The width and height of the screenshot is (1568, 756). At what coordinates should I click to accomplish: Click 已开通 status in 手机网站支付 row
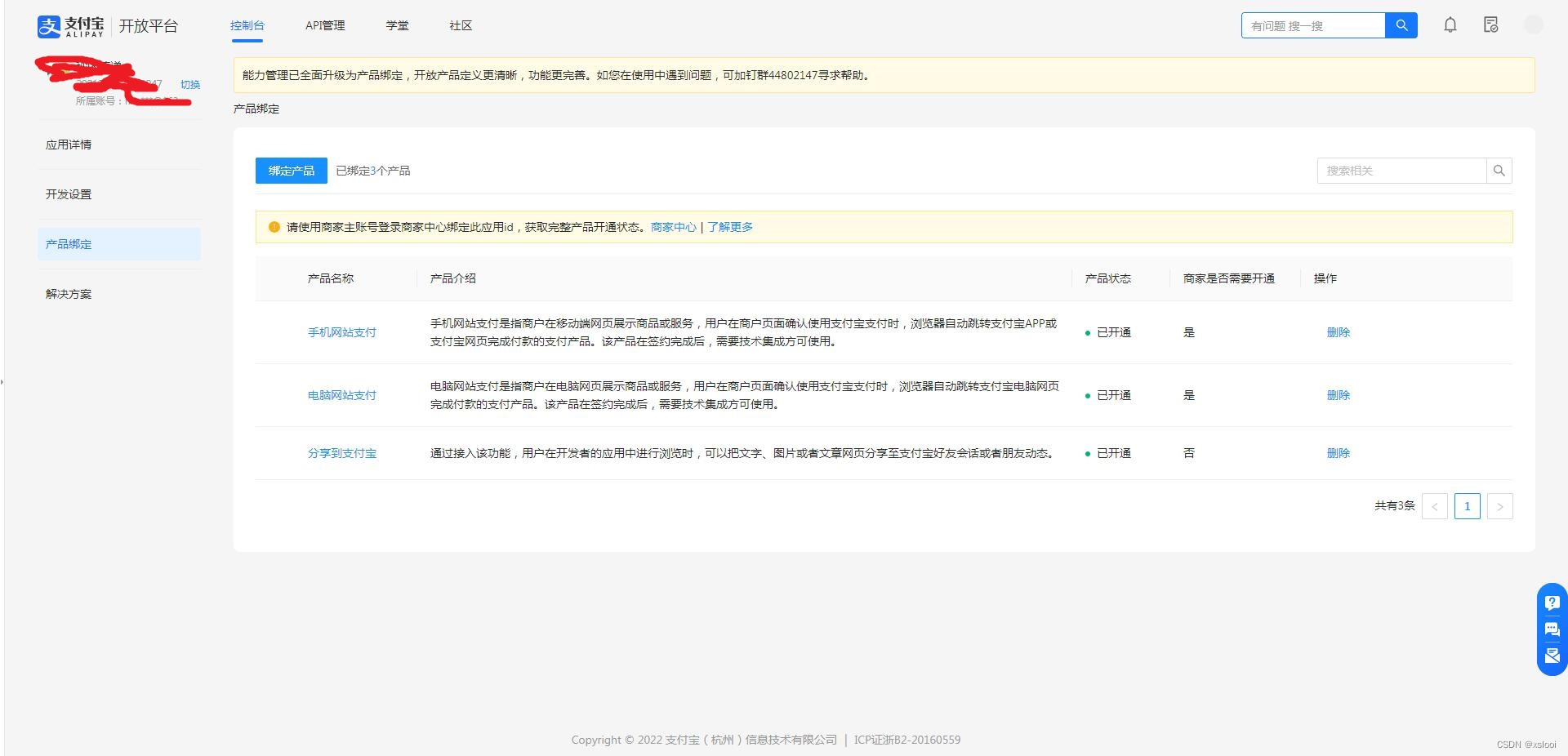tap(1114, 332)
